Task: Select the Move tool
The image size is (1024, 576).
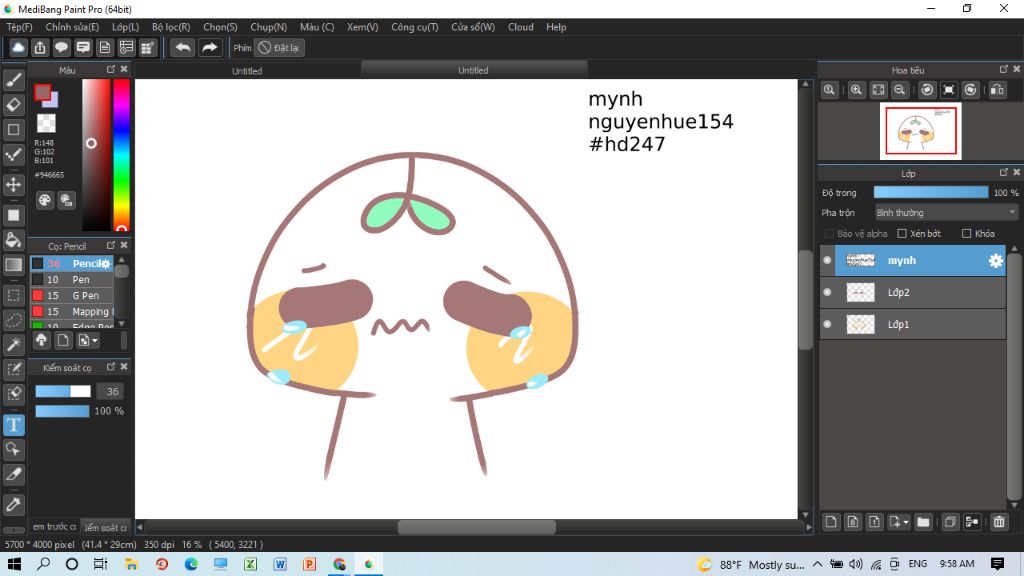Action: 14,185
